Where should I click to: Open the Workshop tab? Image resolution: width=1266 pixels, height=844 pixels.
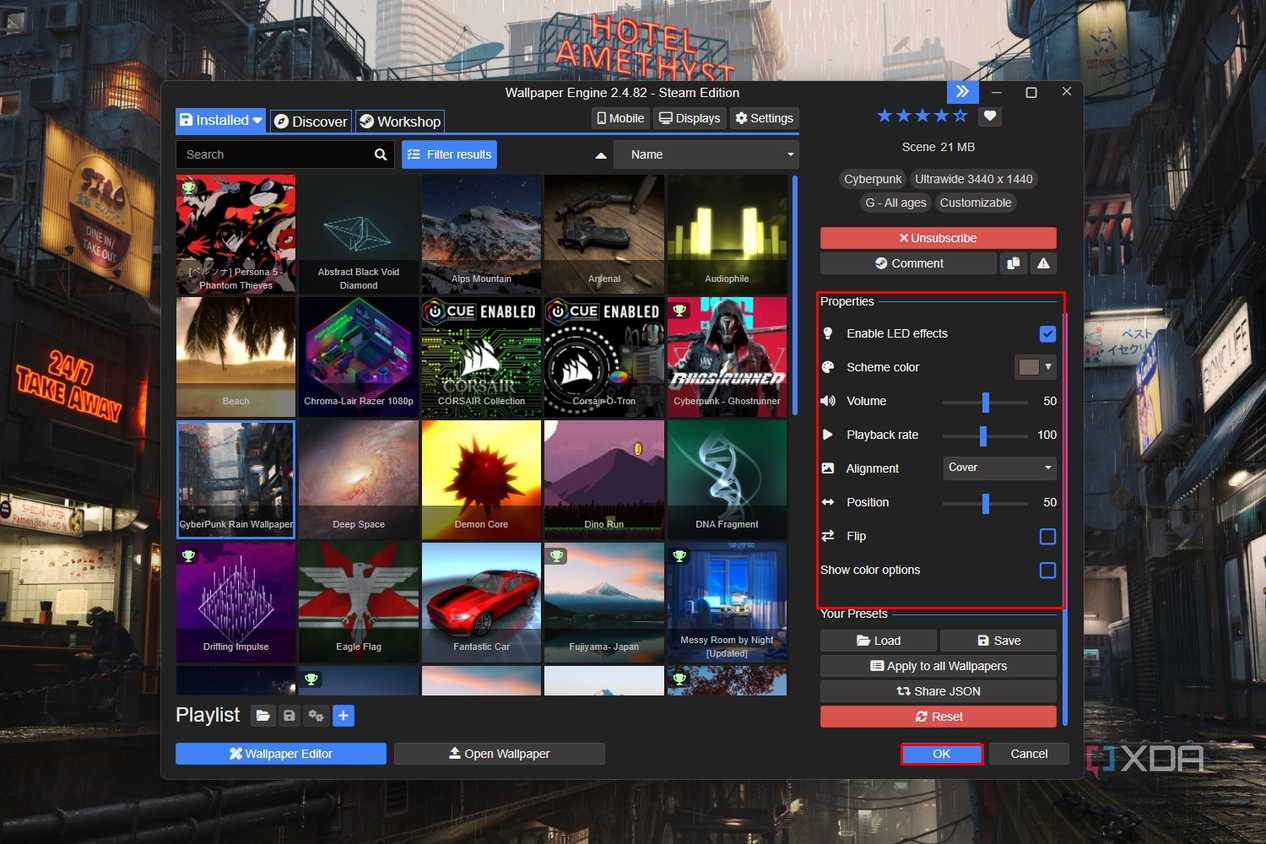tap(400, 121)
